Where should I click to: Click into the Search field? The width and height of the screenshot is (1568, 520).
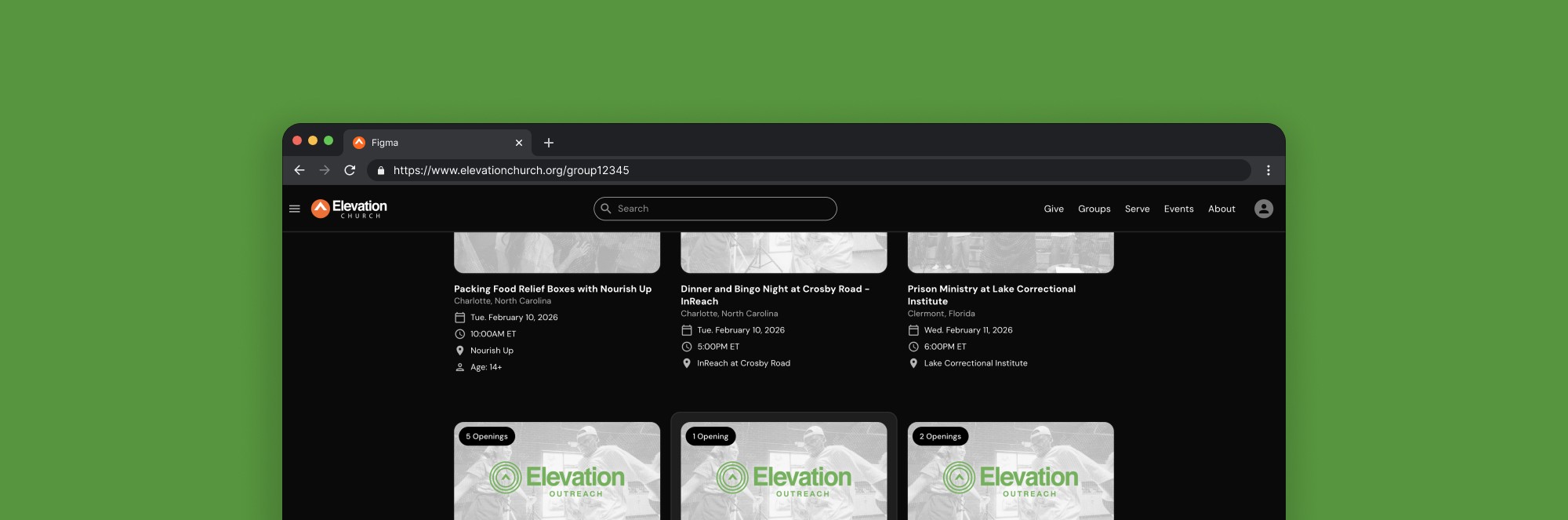point(715,209)
